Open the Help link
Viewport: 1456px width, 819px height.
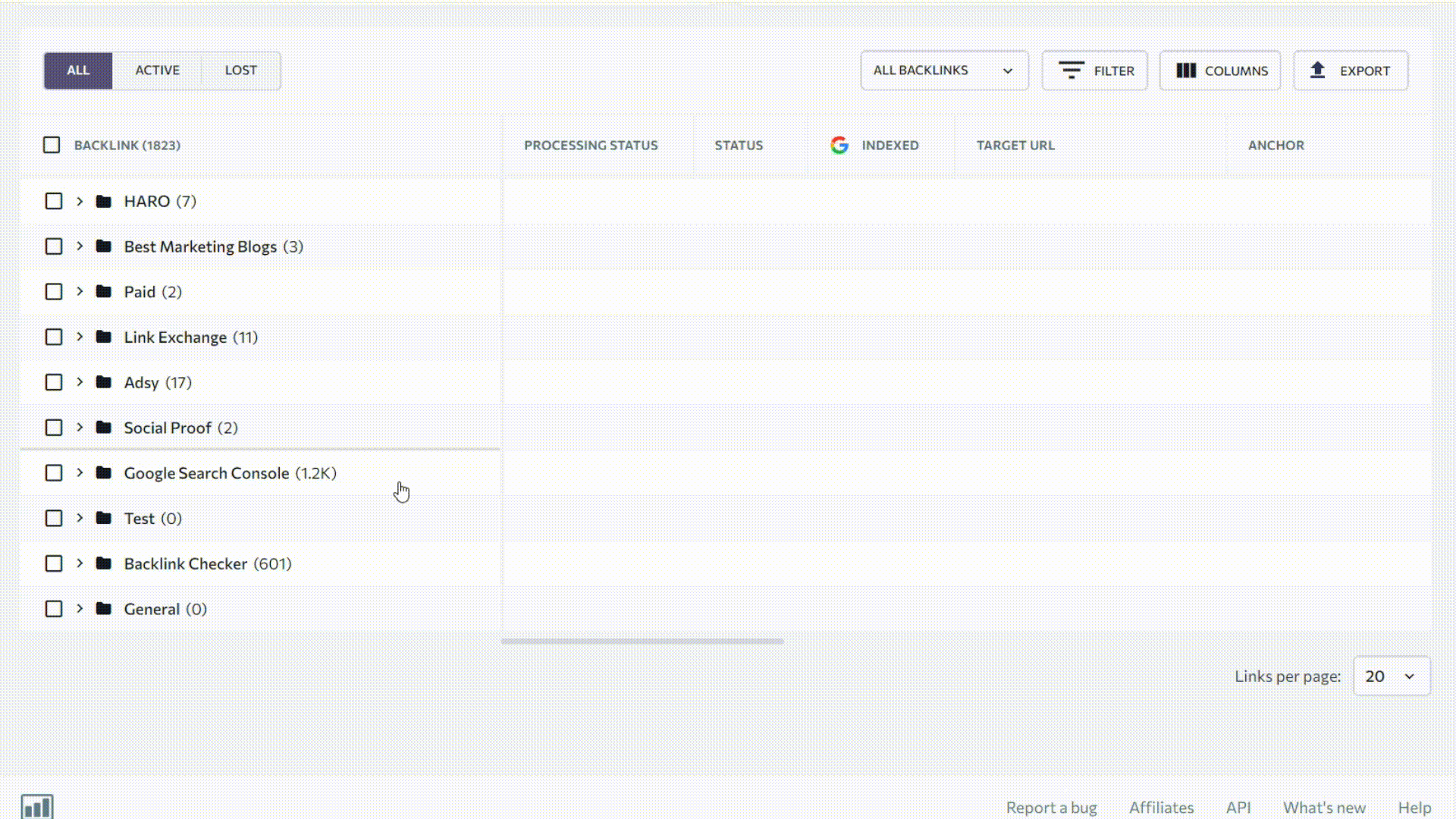[x=1414, y=808]
